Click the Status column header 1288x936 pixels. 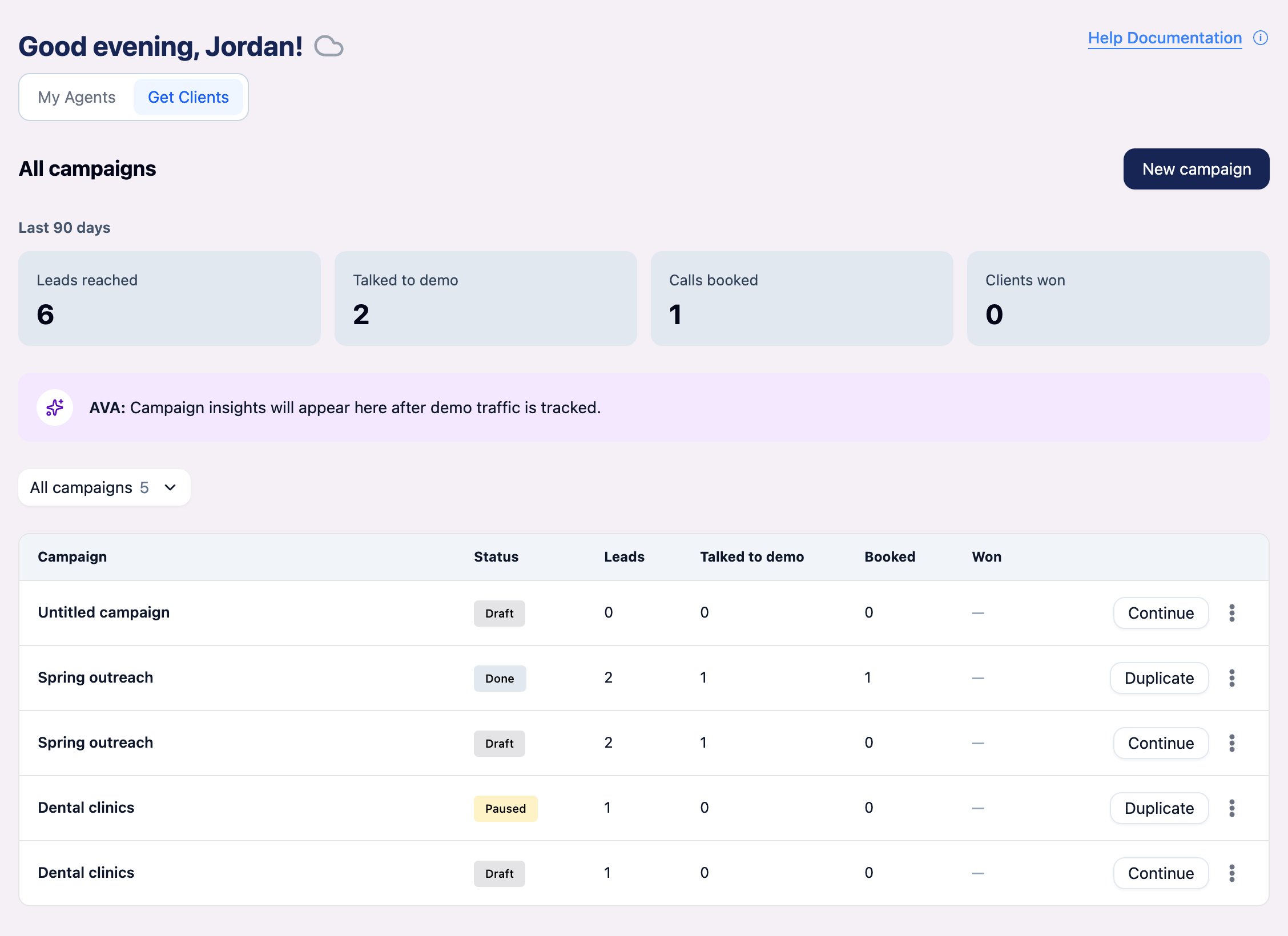tap(496, 557)
